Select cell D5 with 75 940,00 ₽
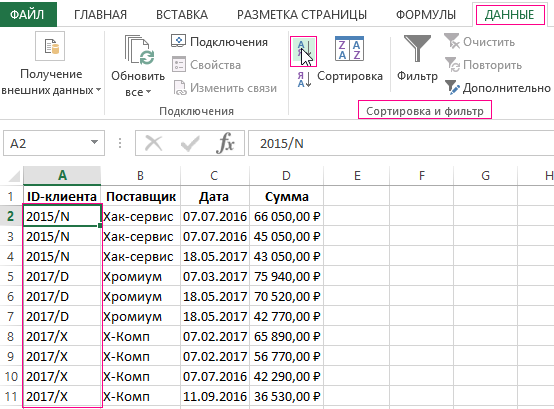Image resolution: width=554 pixels, height=409 pixels. click(x=287, y=277)
